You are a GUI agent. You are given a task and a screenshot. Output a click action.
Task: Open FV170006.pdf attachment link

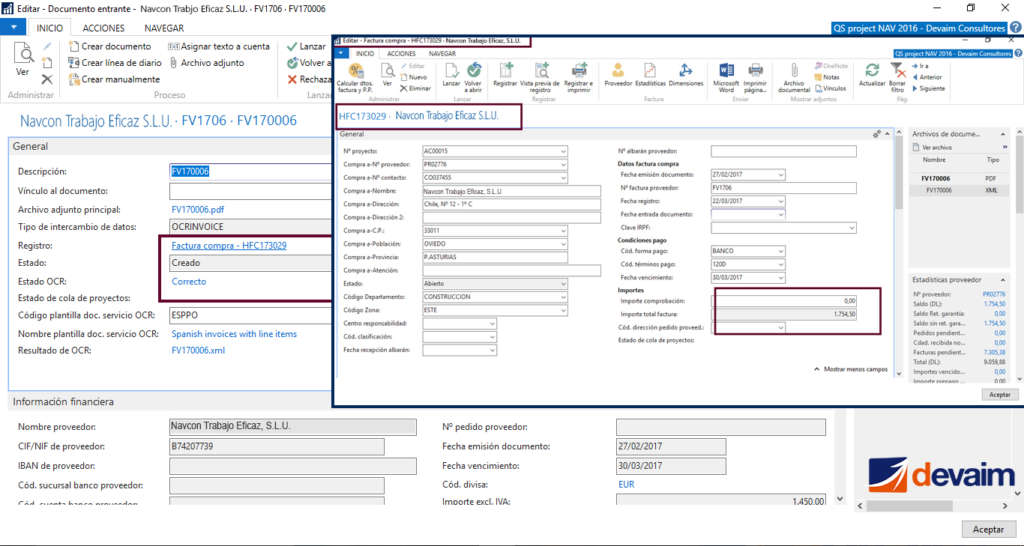(198, 210)
